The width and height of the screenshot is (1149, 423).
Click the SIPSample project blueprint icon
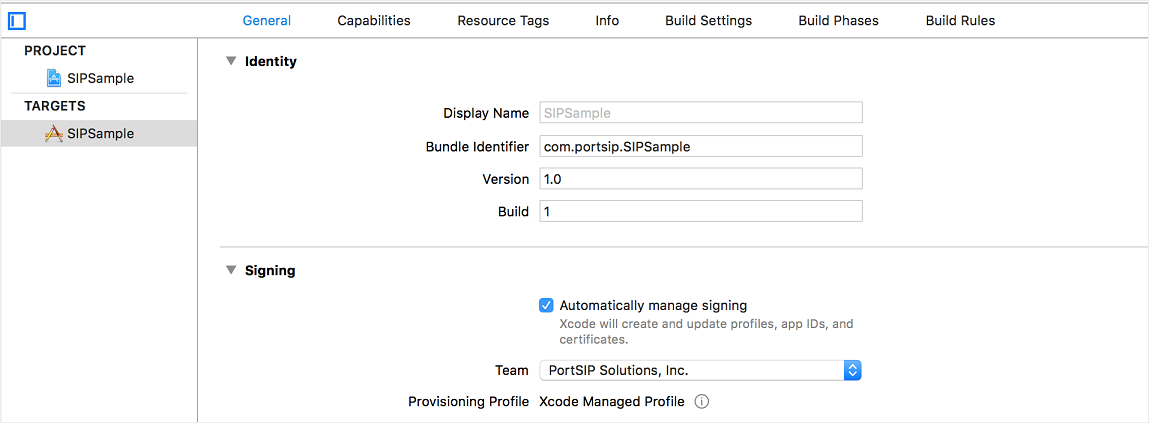tap(54, 78)
